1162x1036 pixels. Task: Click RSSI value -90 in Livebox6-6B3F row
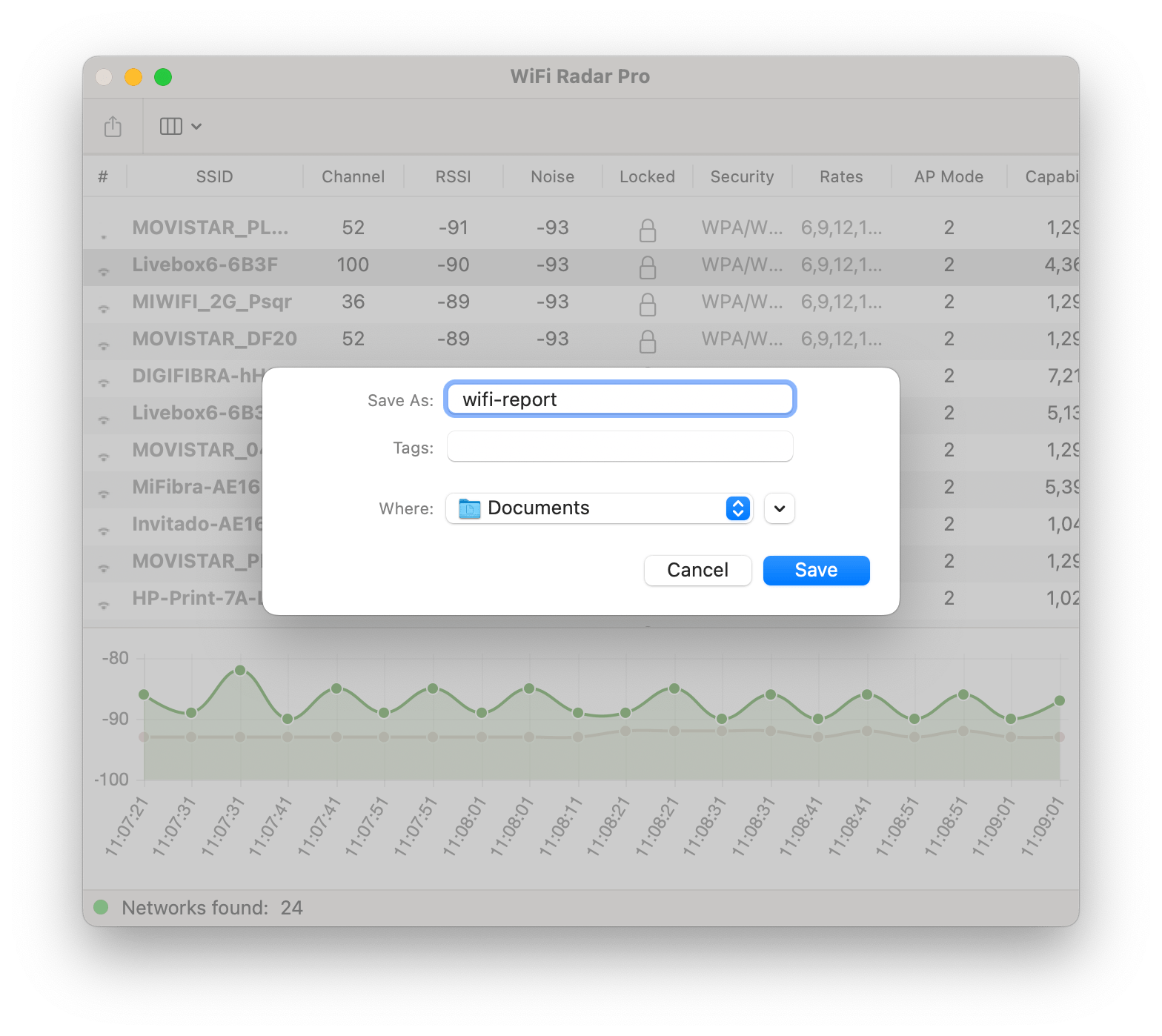[453, 265]
